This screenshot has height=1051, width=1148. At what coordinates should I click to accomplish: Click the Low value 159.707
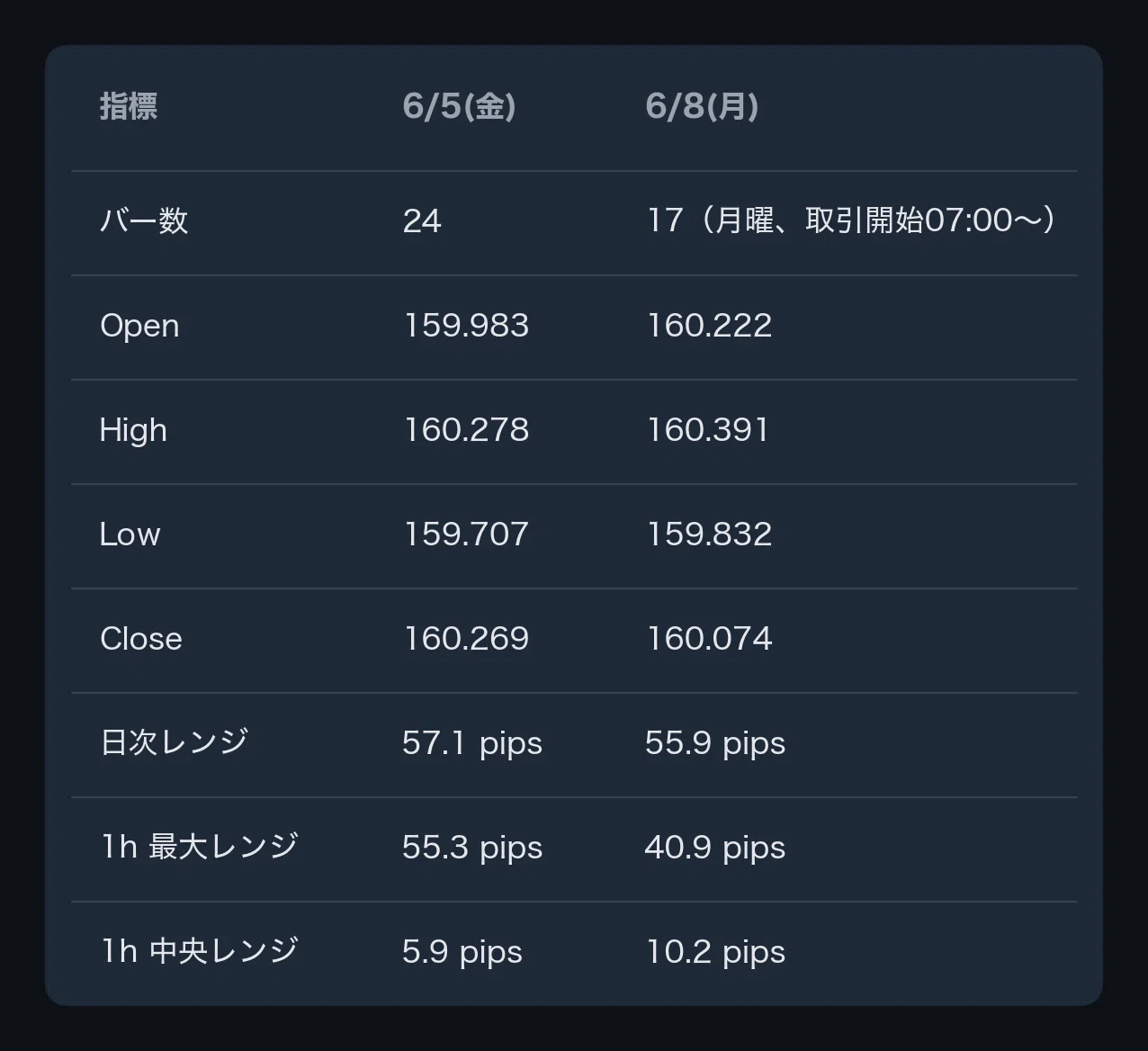pyautogui.click(x=466, y=534)
